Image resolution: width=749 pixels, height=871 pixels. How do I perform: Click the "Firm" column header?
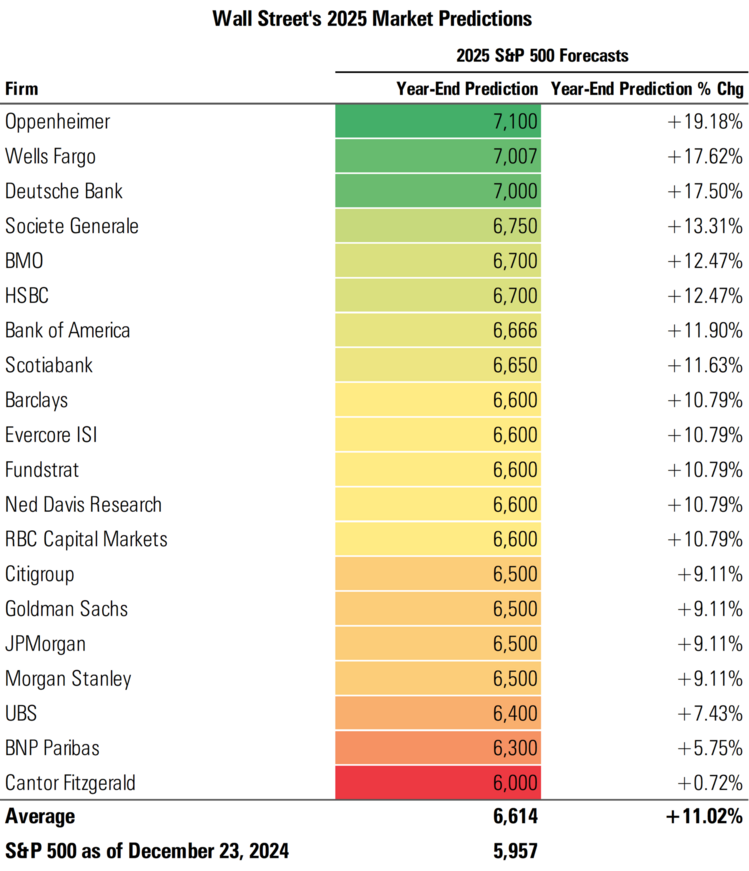pyautogui.click(x=22, y=89)
